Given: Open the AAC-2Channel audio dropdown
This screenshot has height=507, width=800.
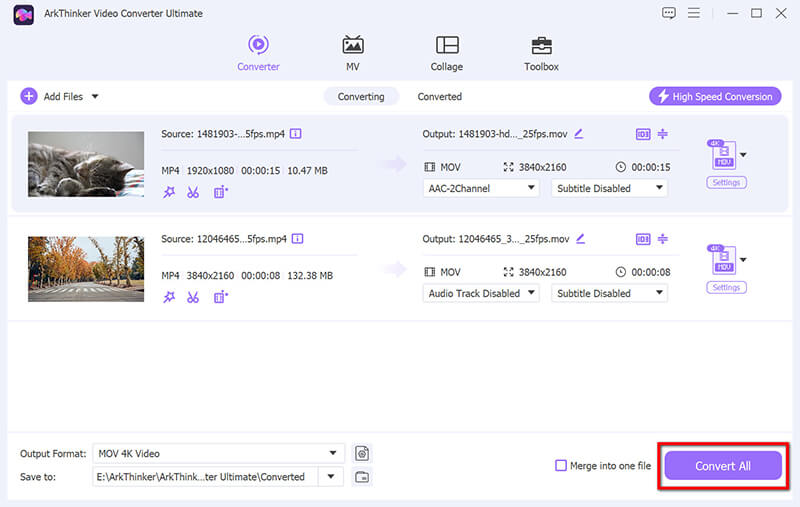Looking at the screenshot, I should click(481, 188).
